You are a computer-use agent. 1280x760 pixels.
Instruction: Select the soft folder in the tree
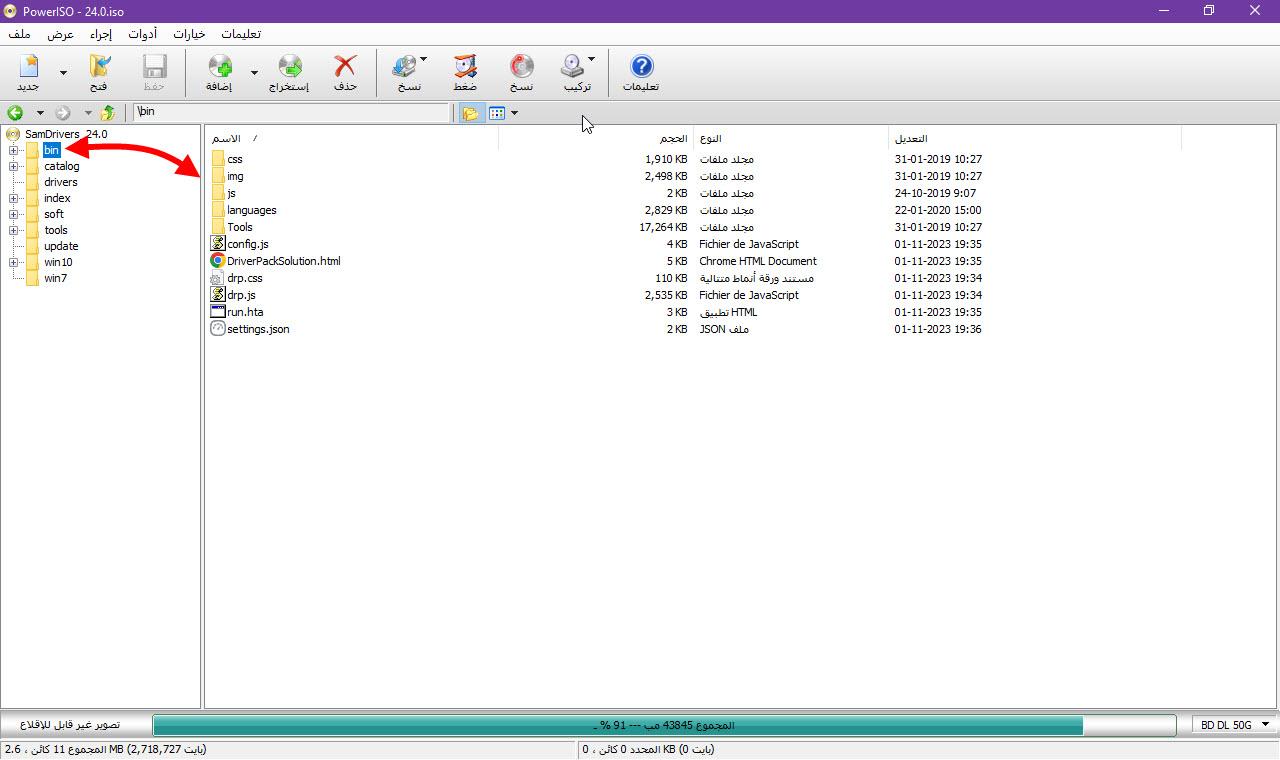[54, 214]
